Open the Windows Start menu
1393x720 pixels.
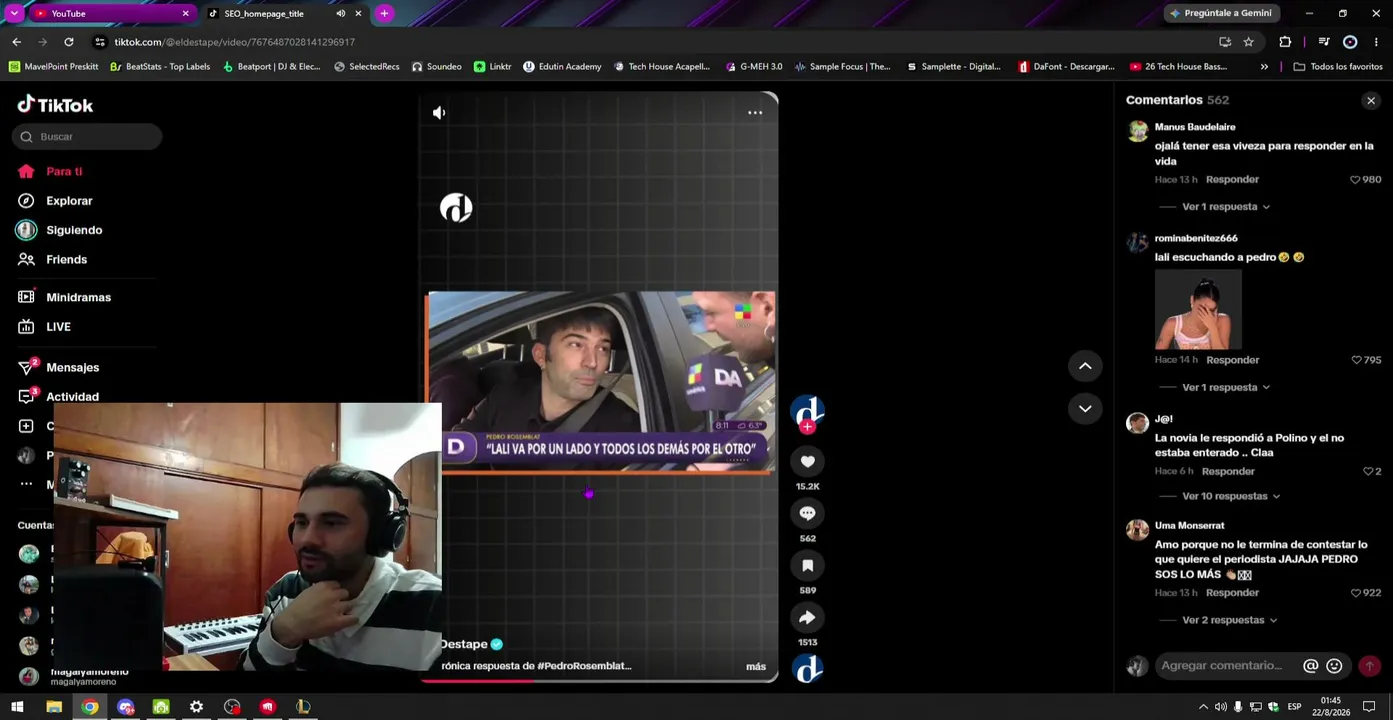(17, 707)
